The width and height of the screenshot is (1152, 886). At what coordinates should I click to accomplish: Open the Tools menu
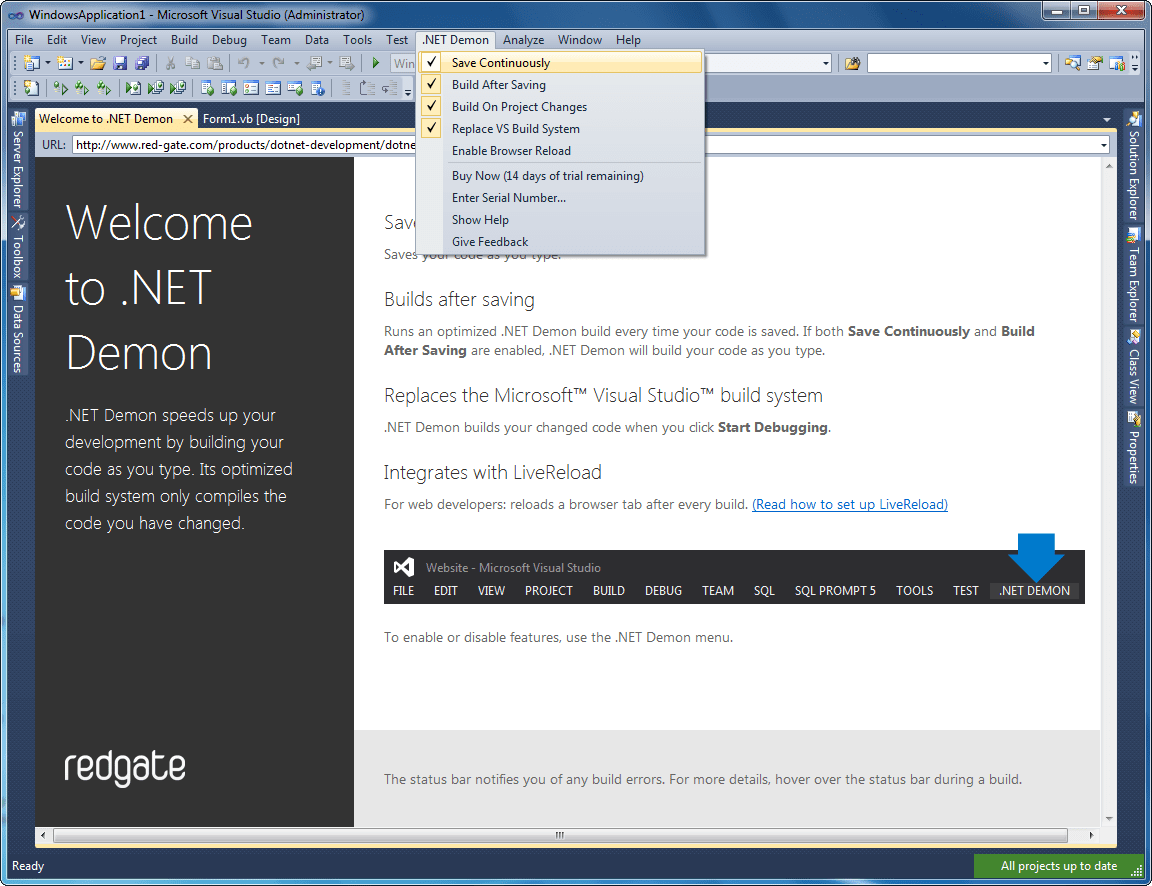click(x=357, y=40)
